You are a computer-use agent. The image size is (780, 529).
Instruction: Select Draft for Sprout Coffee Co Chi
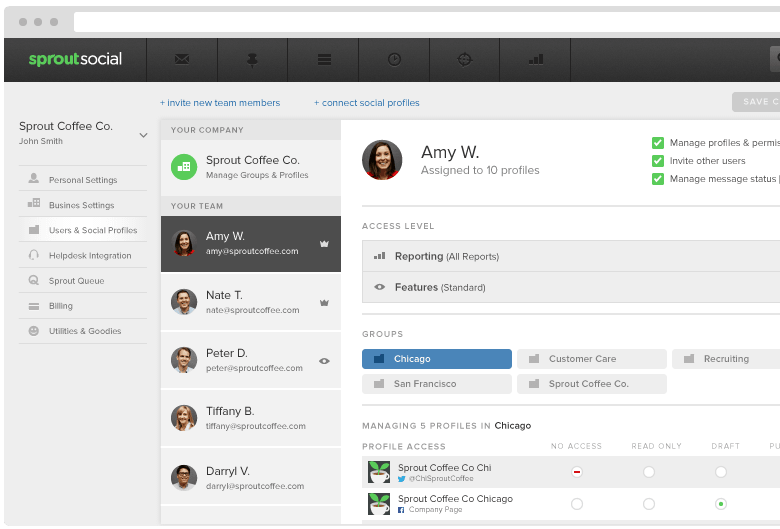pyautogui.click(x=721, y=472)
